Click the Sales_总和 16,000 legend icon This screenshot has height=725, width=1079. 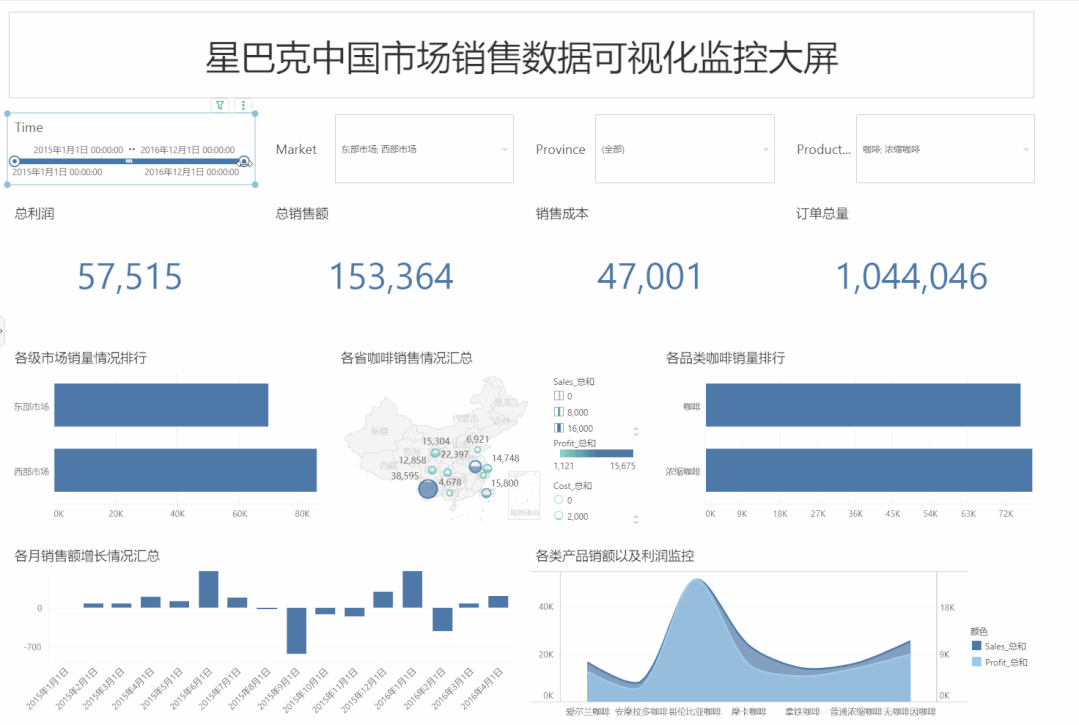coord(559,428)
